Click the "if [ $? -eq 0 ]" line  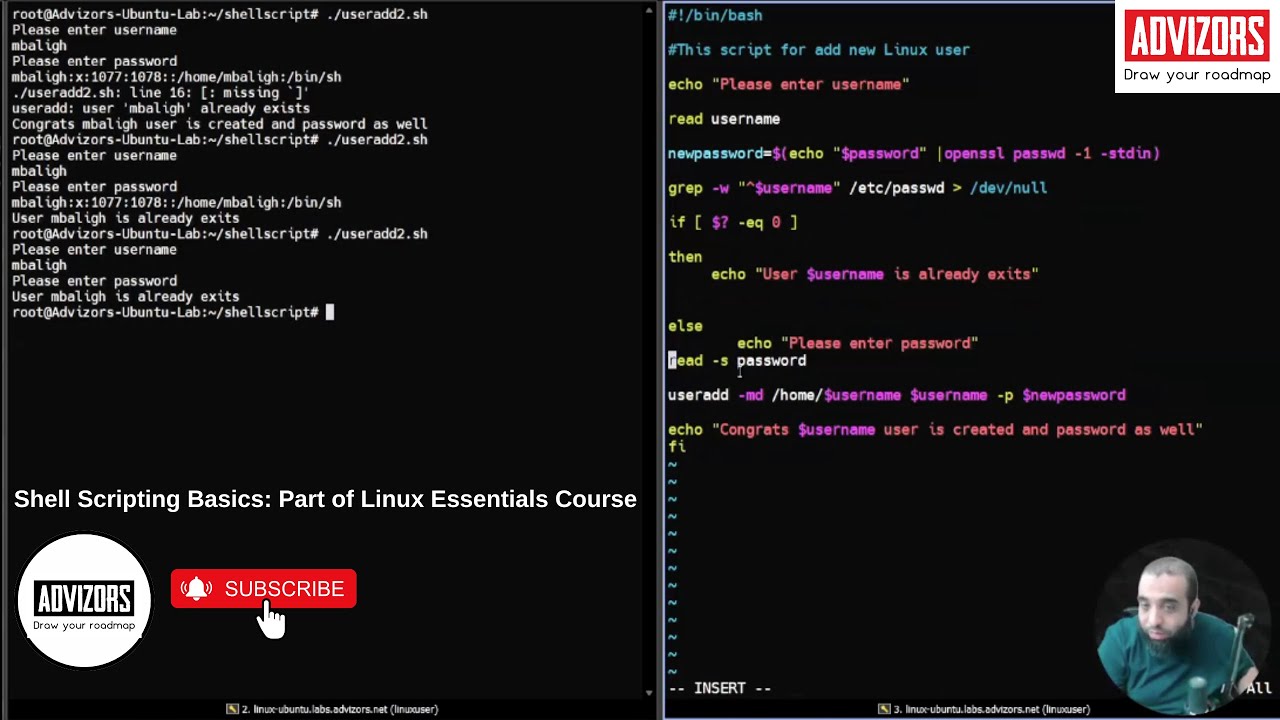pyautogui.click(x=732, y=222)
